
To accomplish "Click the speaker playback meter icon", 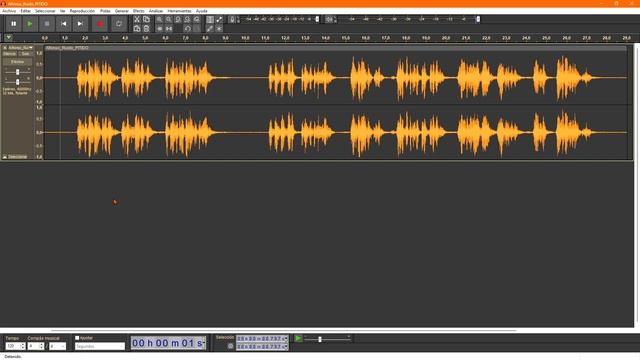I will click(x=329, y=19).
